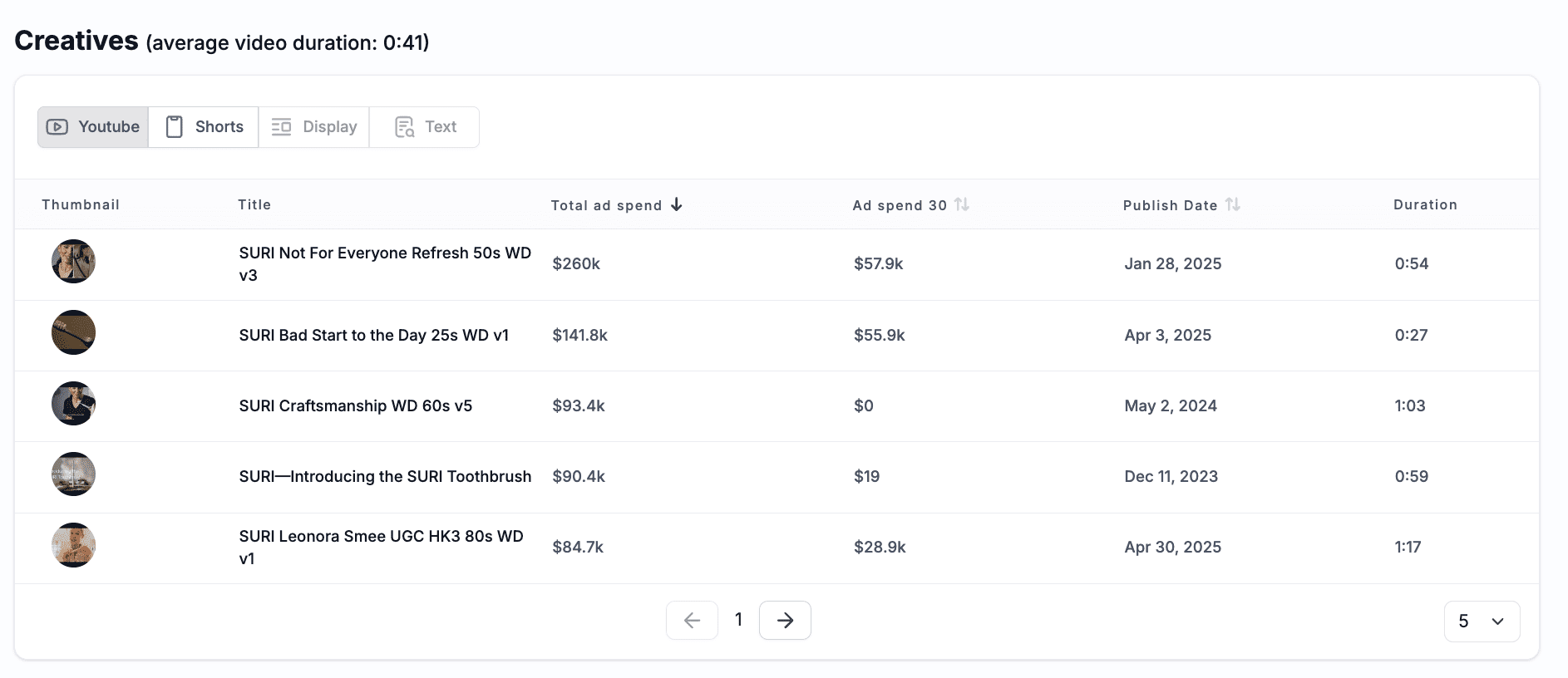This screenshot has height=678, width=1568.
Task: Click publish date Apr 3, 2025
Action: point(1168,335)
